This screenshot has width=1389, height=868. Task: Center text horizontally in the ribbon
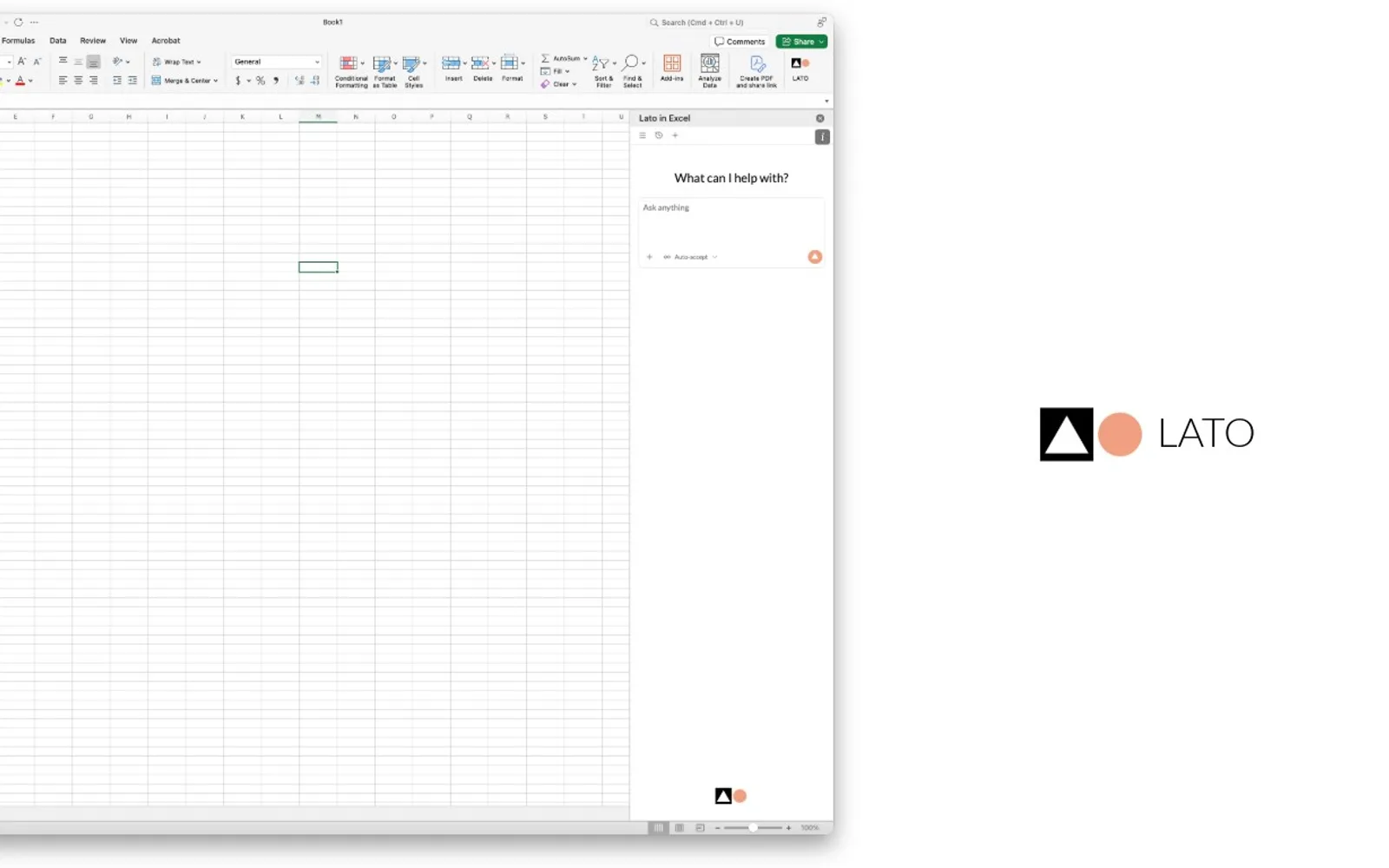click(78, 81)
